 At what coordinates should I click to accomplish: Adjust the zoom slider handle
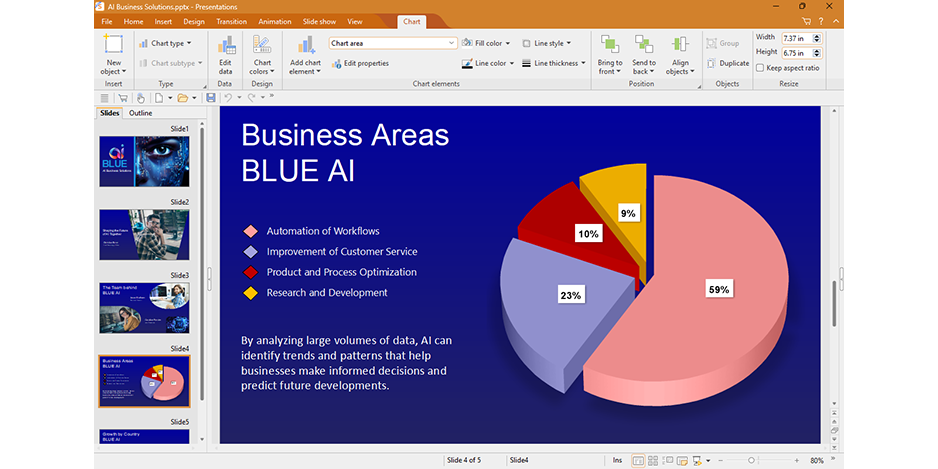click(751, 460)
